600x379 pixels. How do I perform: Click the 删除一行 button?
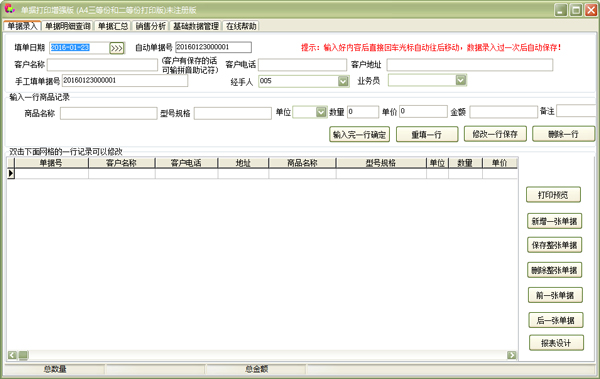point(563,134)
